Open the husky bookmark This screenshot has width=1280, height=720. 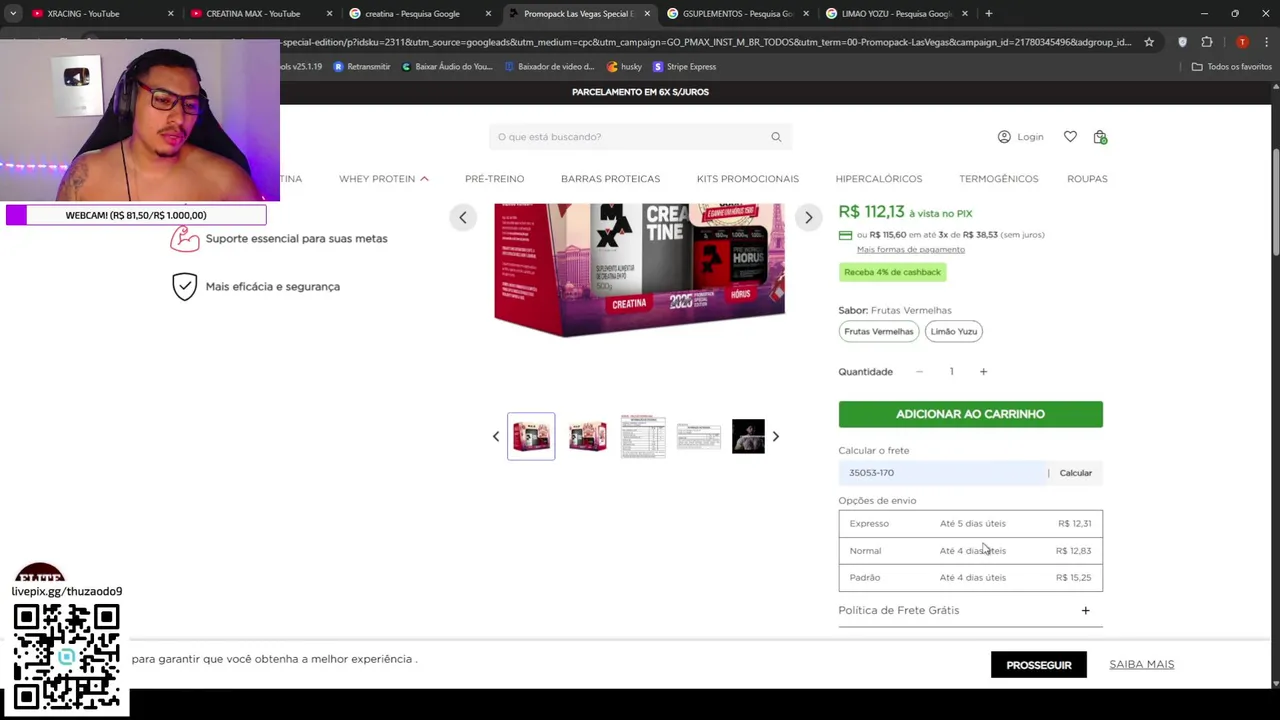point(624,67)
